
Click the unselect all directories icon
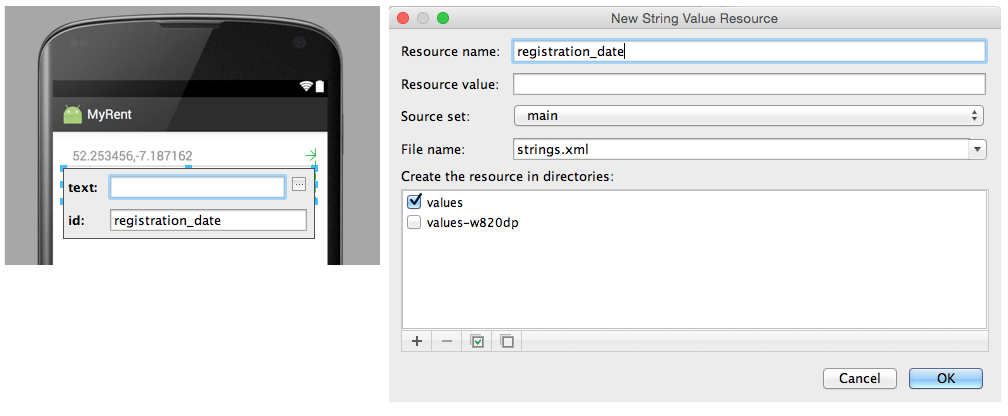coord(507,341)
